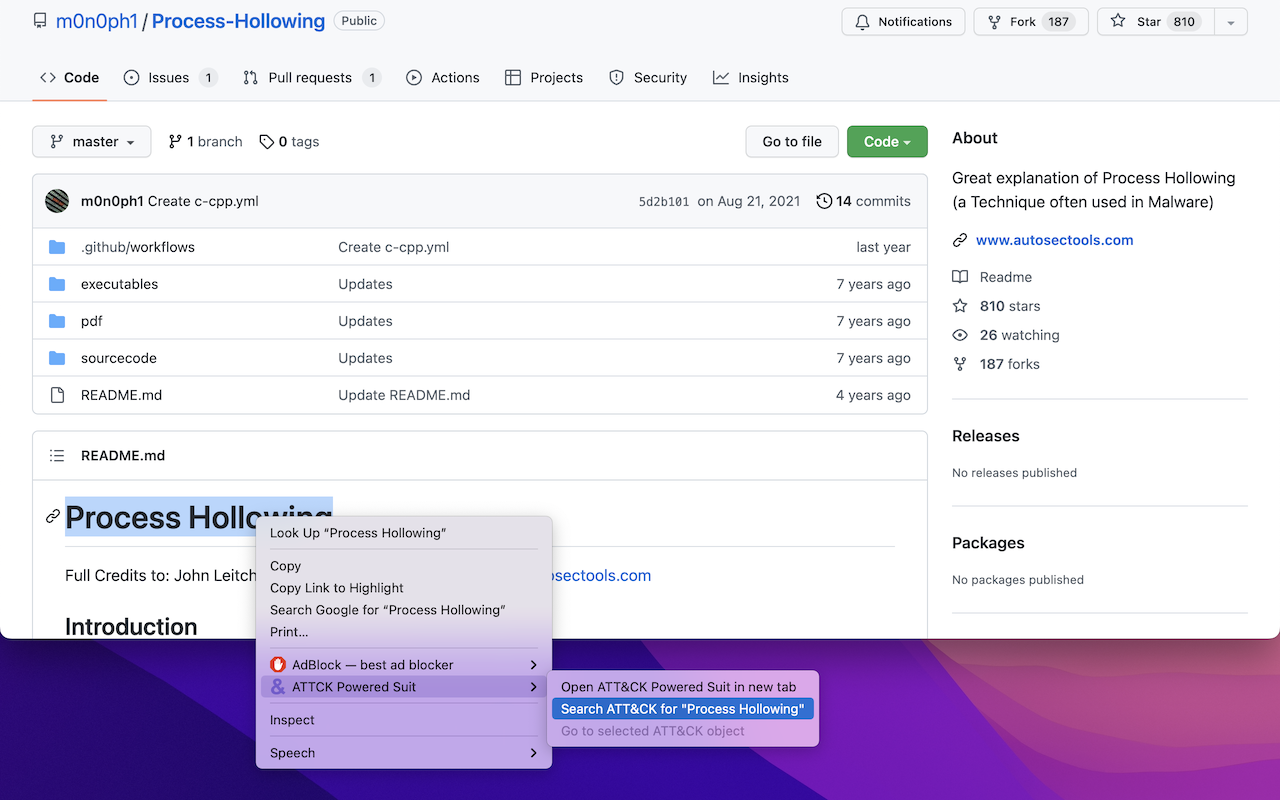The height and width of the screenshot is (800, 1280).
Task: Open the Process-Hollowing repository title link
Action: [238, 21]
